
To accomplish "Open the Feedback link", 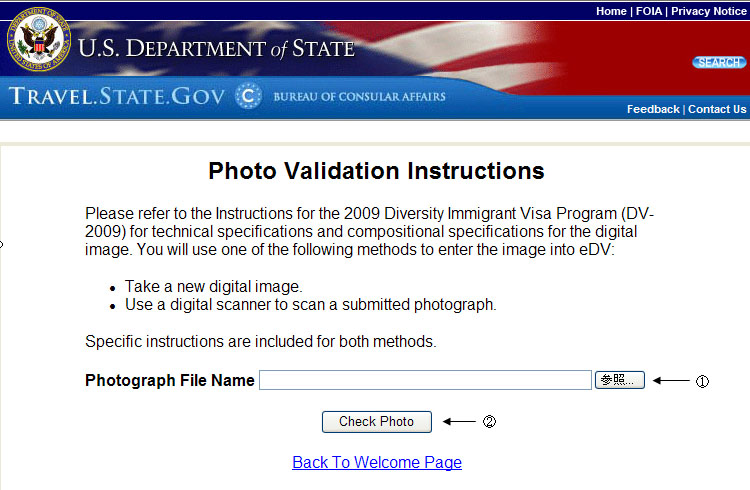I will [653, 110].
